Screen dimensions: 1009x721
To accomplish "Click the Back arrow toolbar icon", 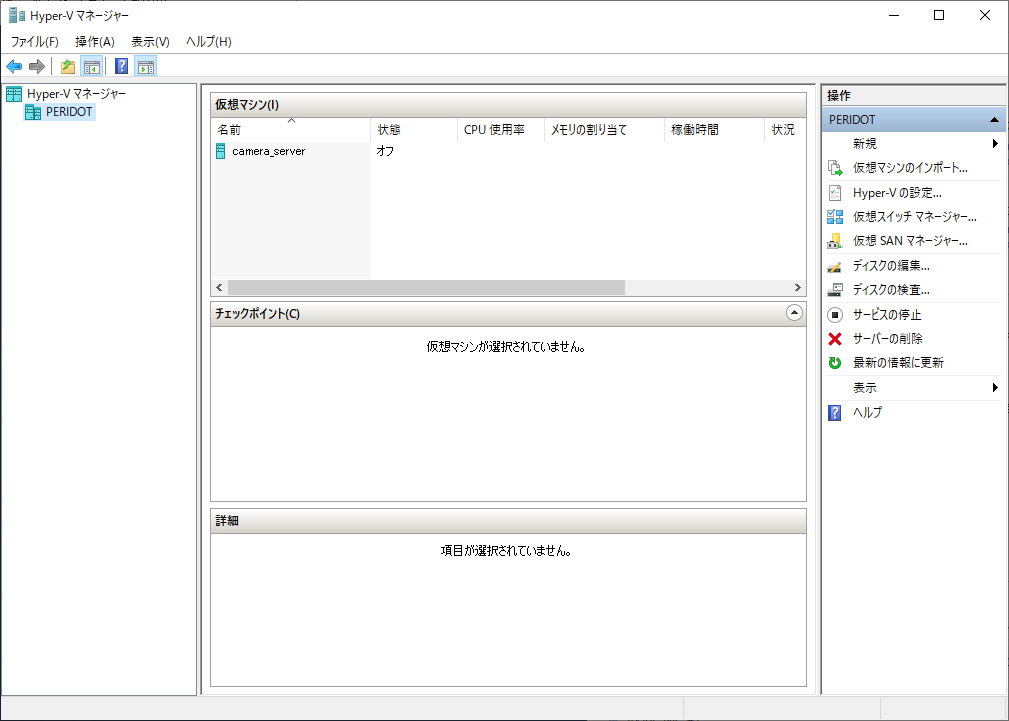I will tap(14, 66).
